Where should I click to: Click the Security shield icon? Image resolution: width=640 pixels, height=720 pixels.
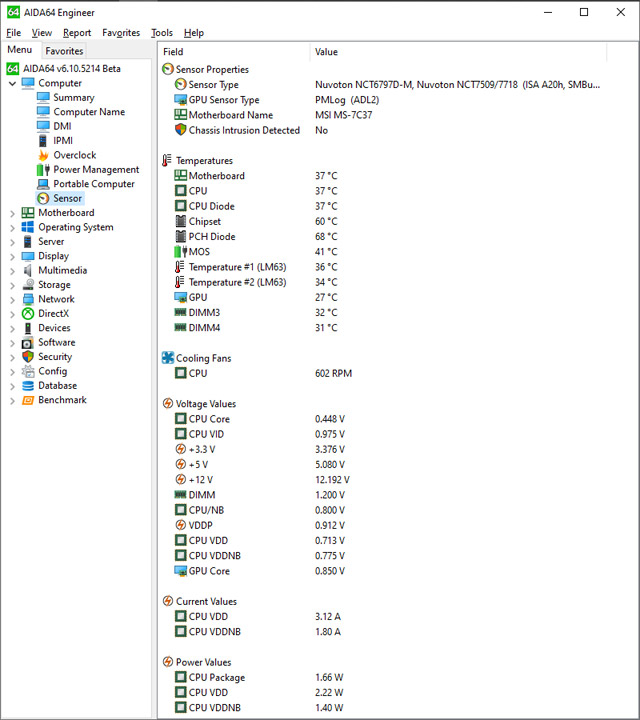[x=28, y=357]
